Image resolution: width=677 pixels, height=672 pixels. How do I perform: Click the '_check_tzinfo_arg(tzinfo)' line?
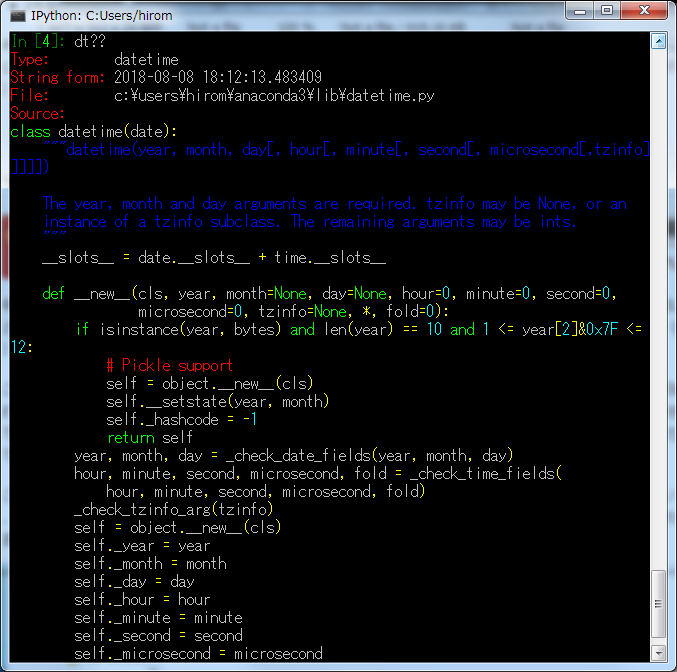click(x=174, y=510)
